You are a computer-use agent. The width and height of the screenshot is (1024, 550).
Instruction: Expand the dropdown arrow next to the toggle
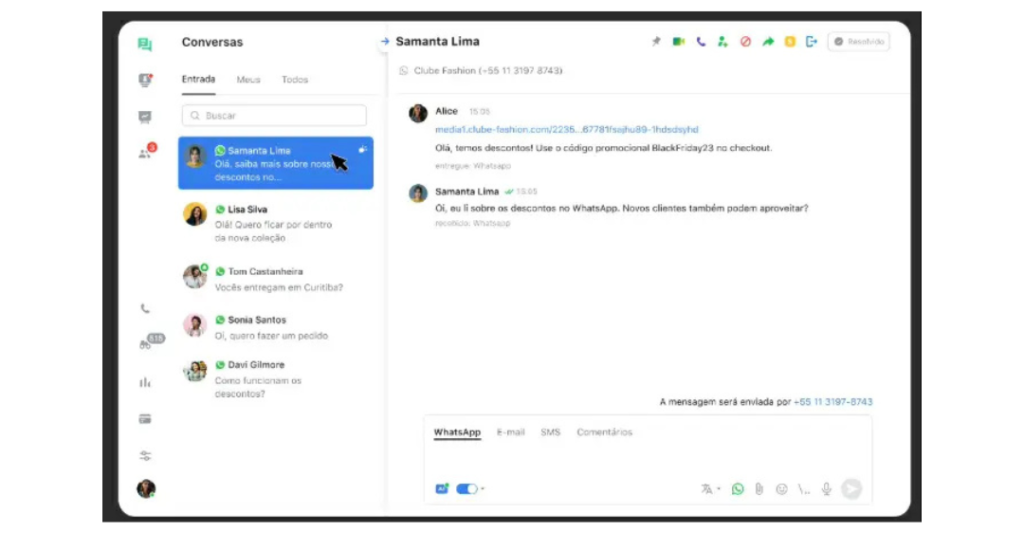(483, 489)
